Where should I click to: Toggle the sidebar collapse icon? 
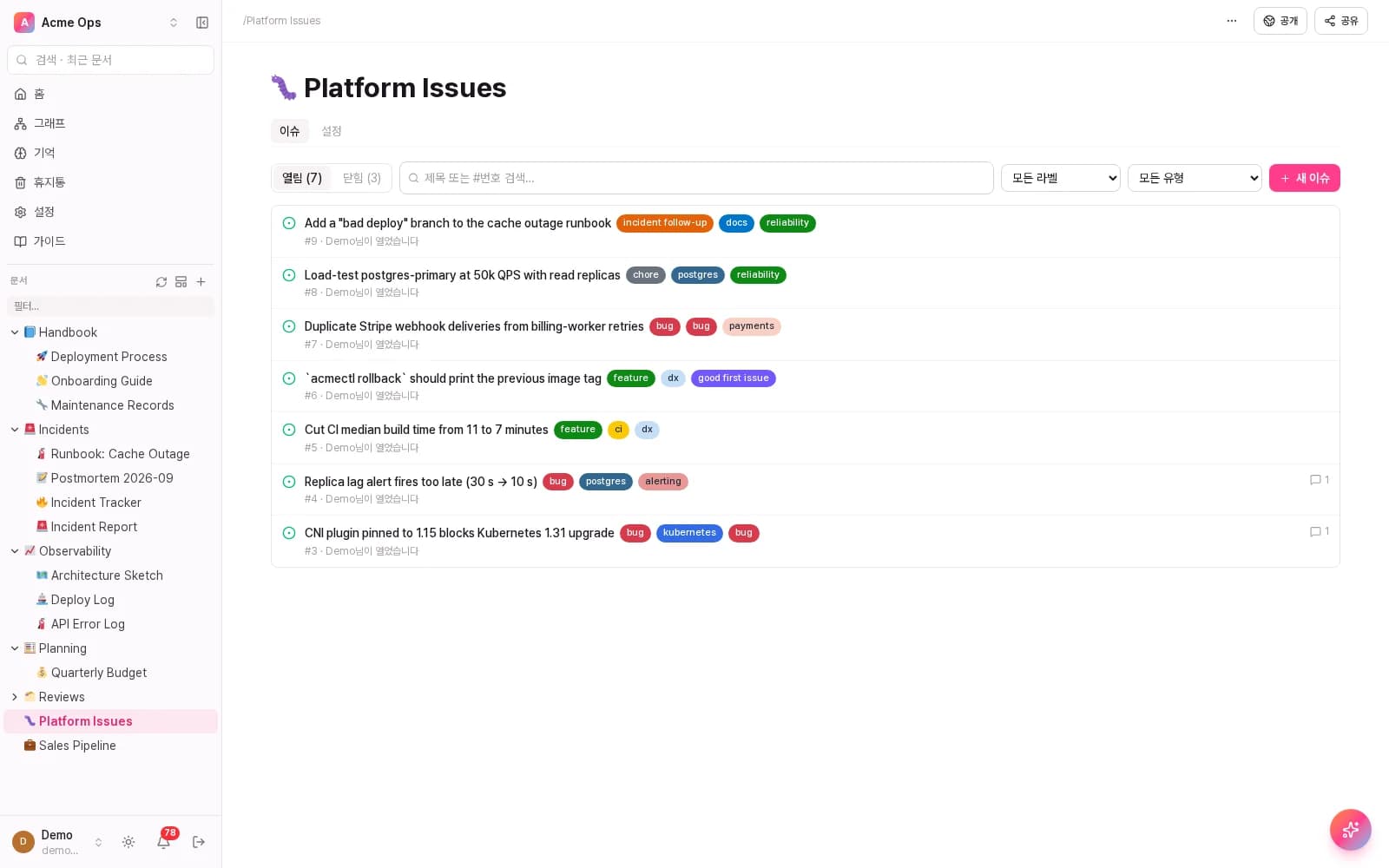click(x=202, y=23)
